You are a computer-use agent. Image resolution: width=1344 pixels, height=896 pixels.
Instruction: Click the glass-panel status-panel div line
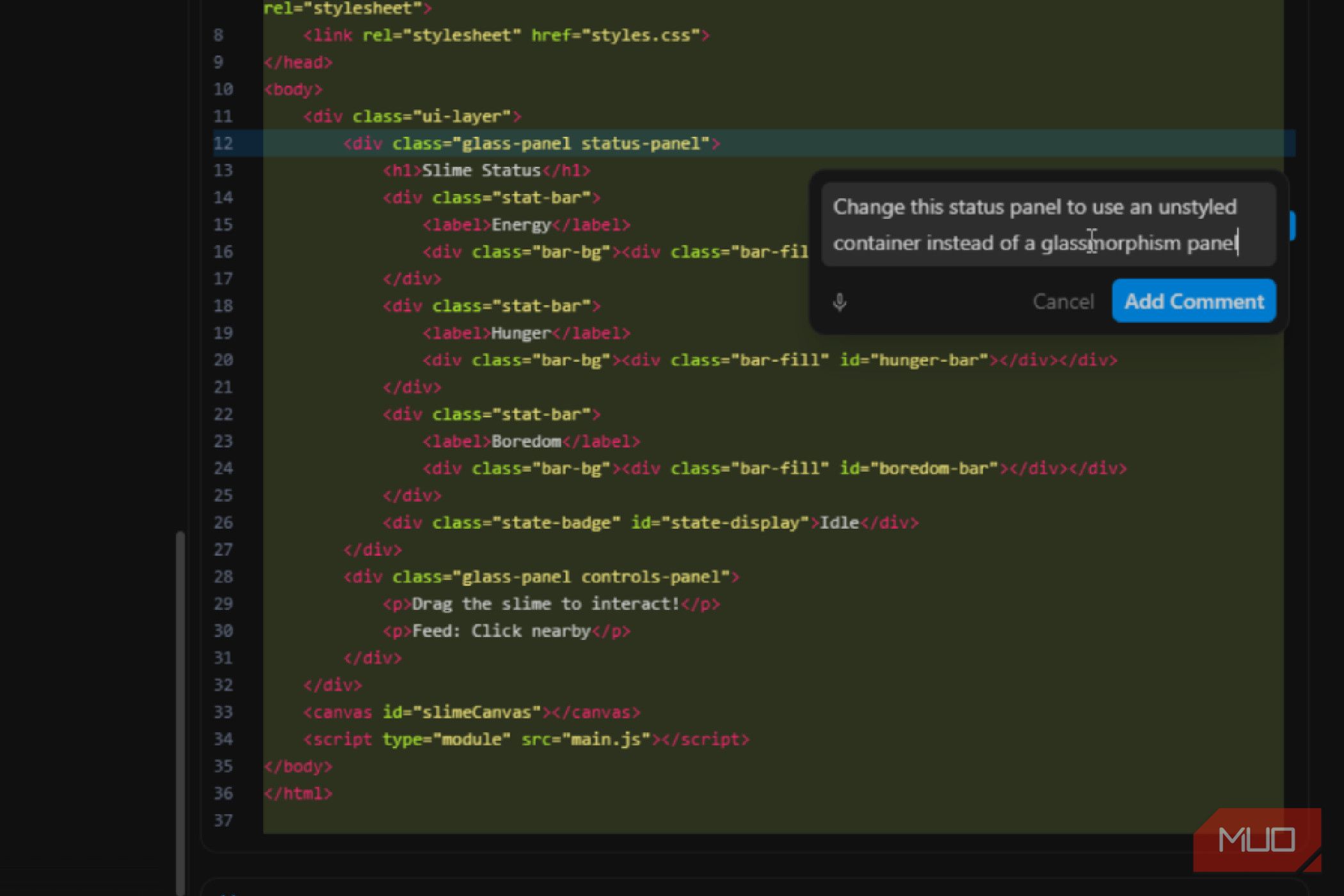tap(532, 143)
